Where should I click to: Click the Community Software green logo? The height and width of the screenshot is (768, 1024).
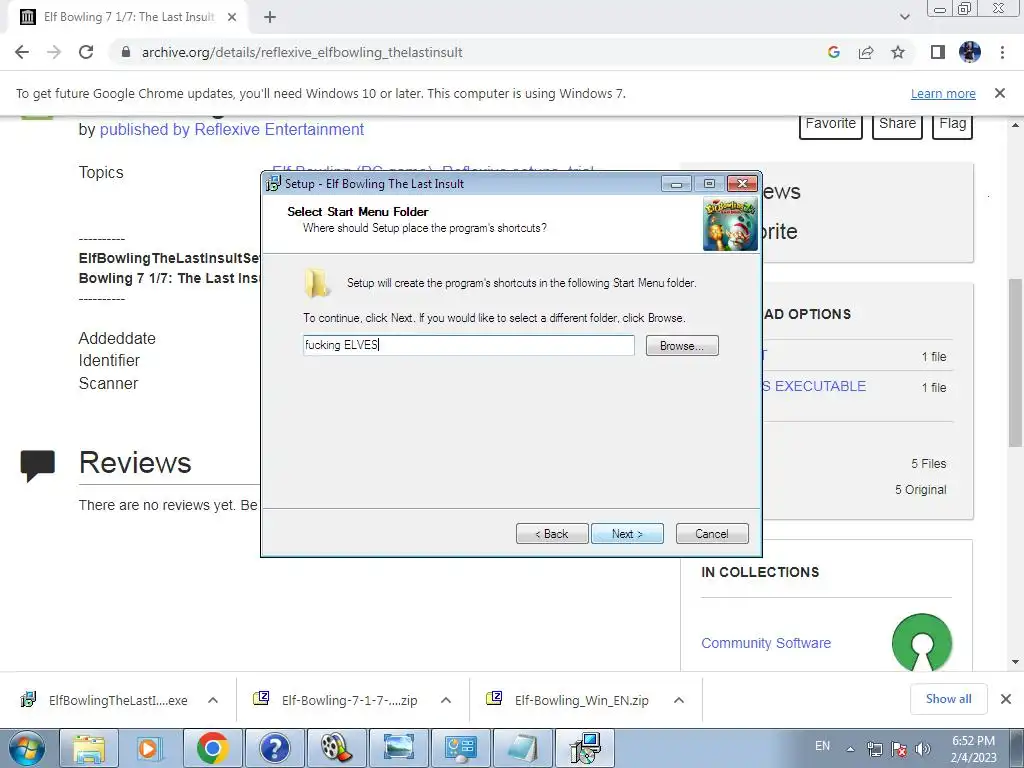click(x=921, y=643)
